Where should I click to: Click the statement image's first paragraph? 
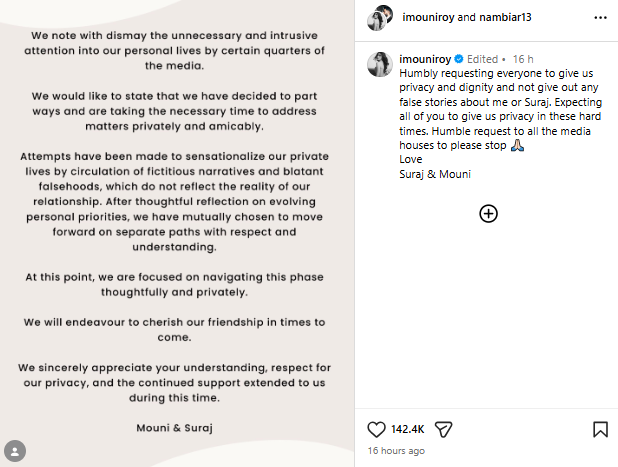[x=175, y=50]
